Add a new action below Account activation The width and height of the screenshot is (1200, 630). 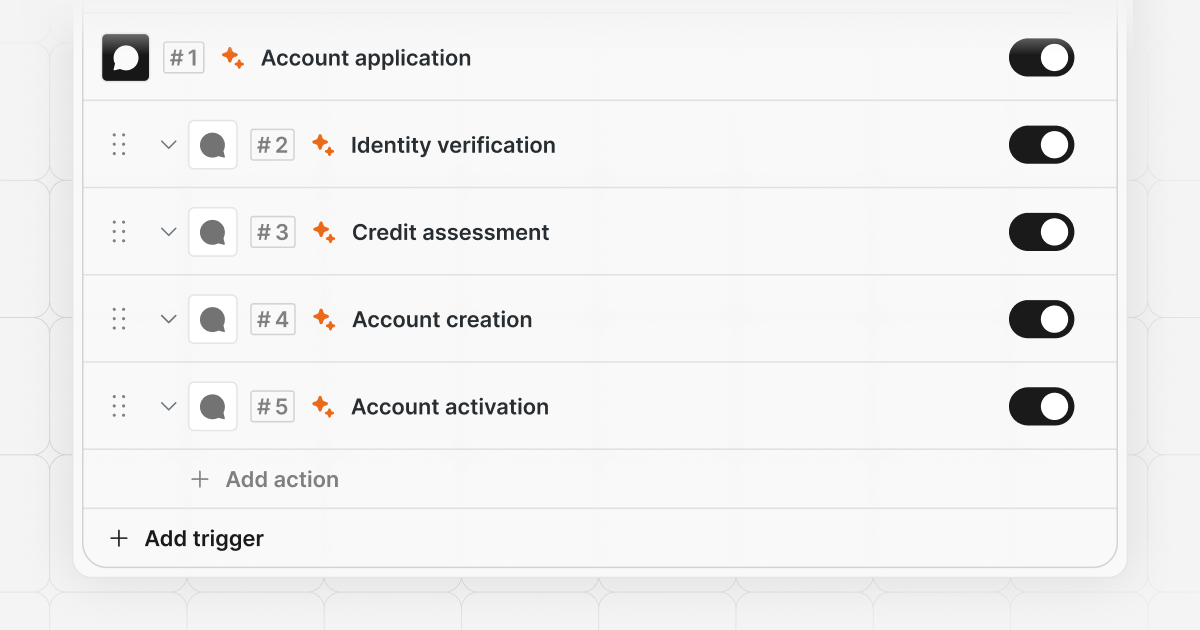point(265,479)
